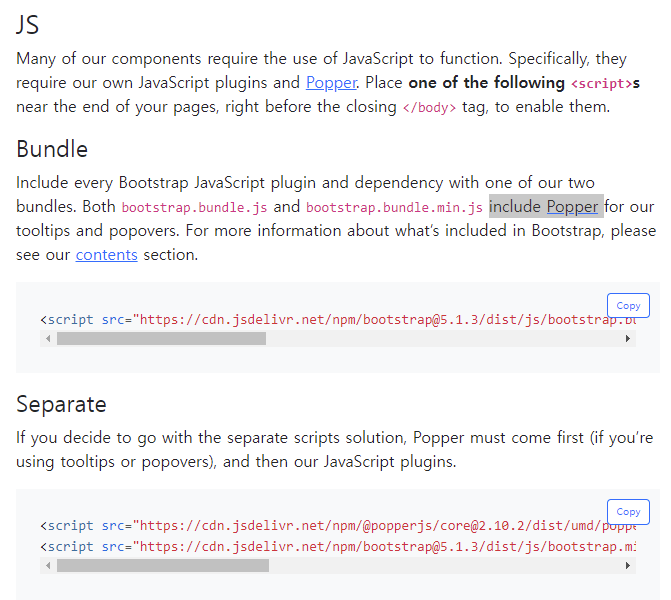
Task: Click the Bundle heading
Action: (52, 149)
